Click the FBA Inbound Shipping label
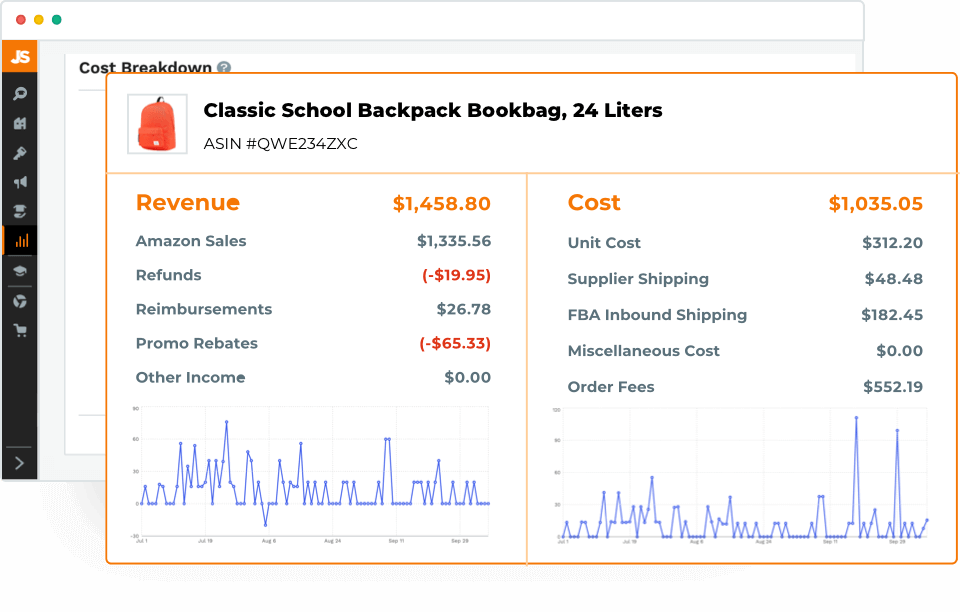This screenshot has width=960, height=612. pyautogui.click(x=657, y=315)
